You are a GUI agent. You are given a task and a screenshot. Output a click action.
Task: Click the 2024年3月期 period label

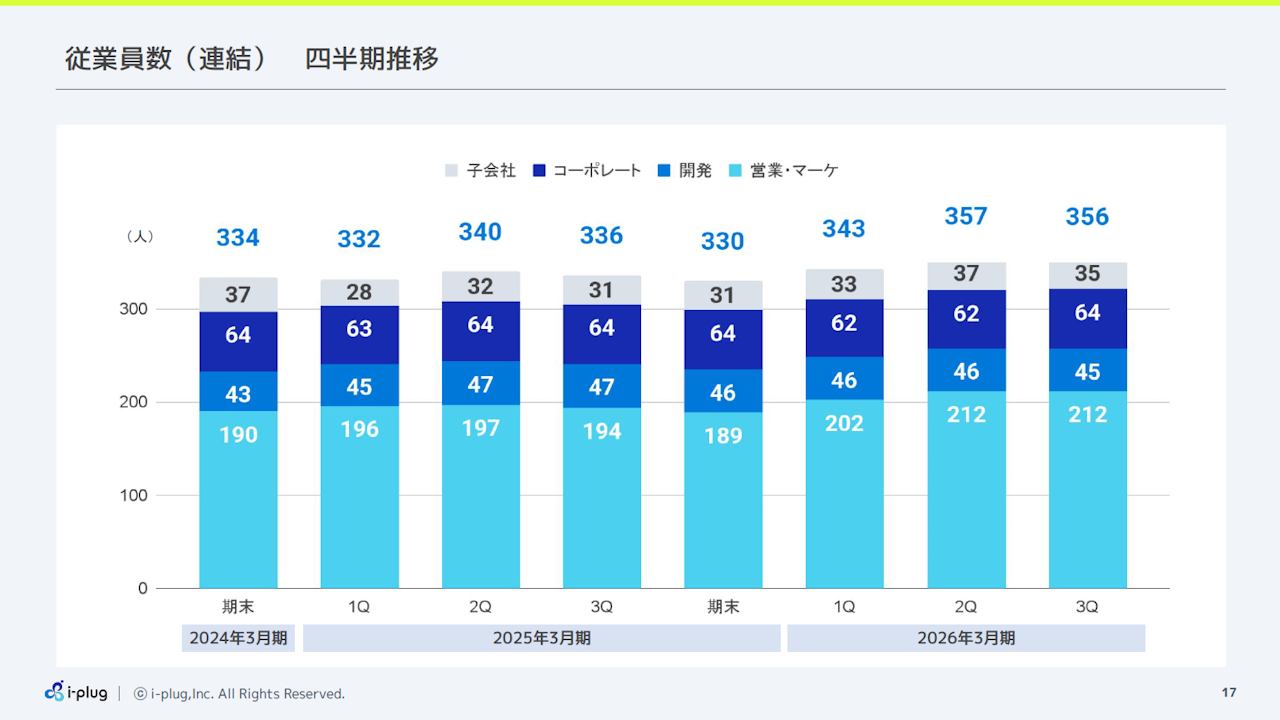(x=238, y=638)
